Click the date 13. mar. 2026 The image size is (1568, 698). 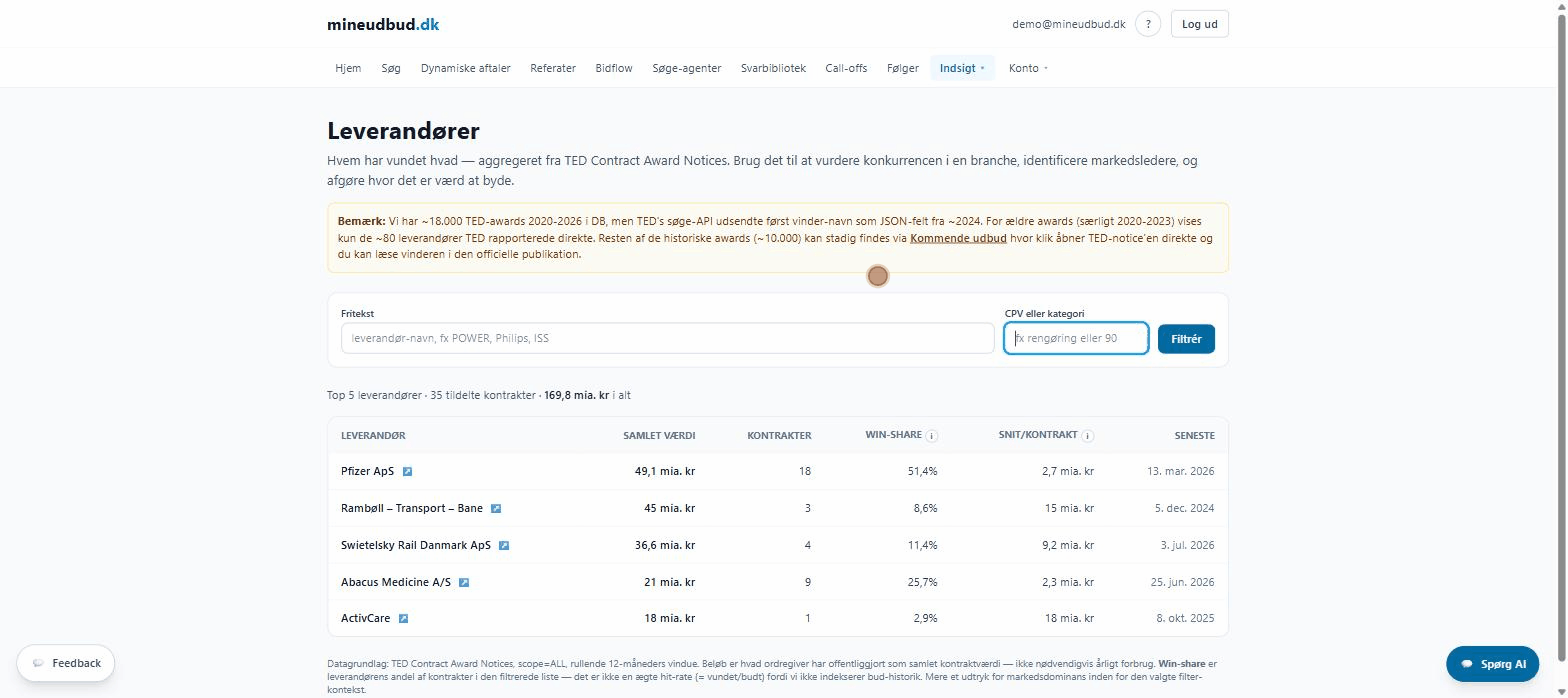1181,471
